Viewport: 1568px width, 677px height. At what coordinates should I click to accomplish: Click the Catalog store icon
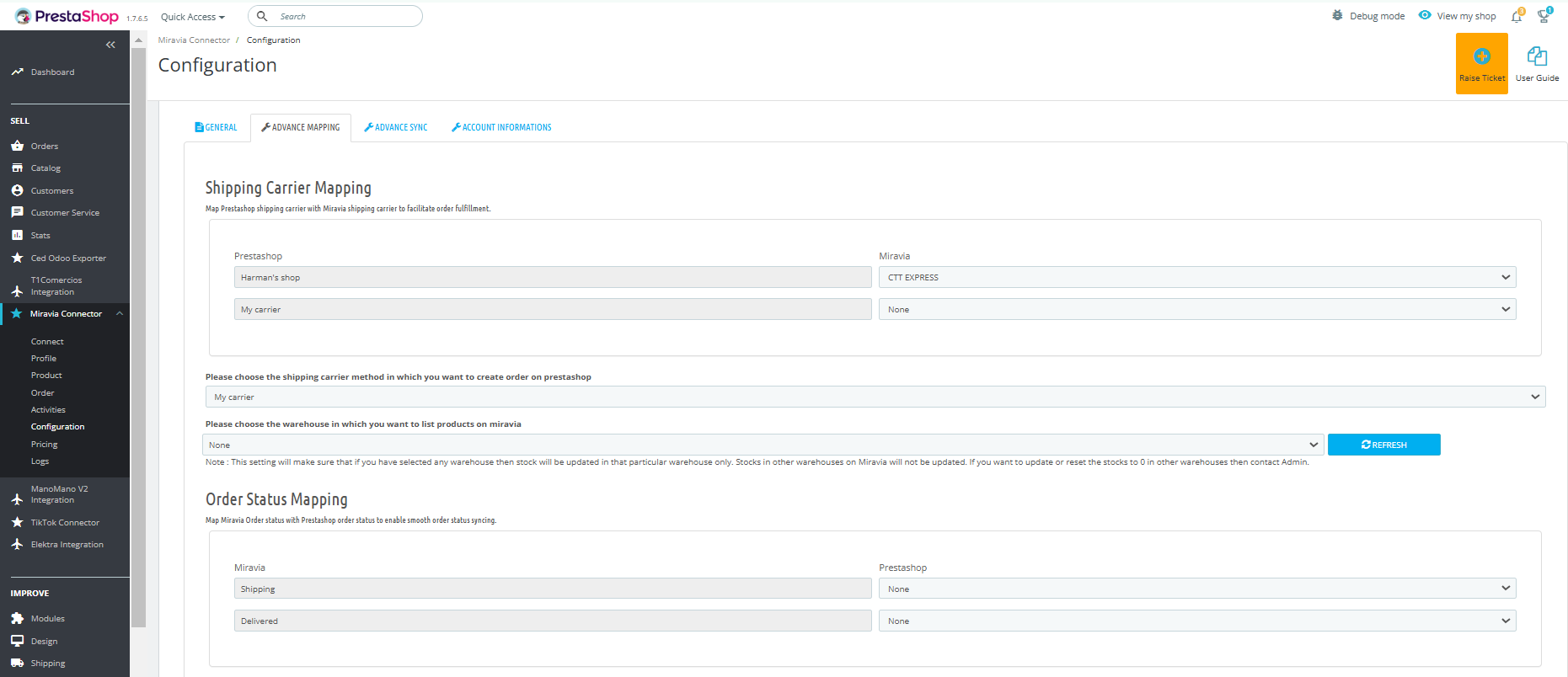(17, 168)
